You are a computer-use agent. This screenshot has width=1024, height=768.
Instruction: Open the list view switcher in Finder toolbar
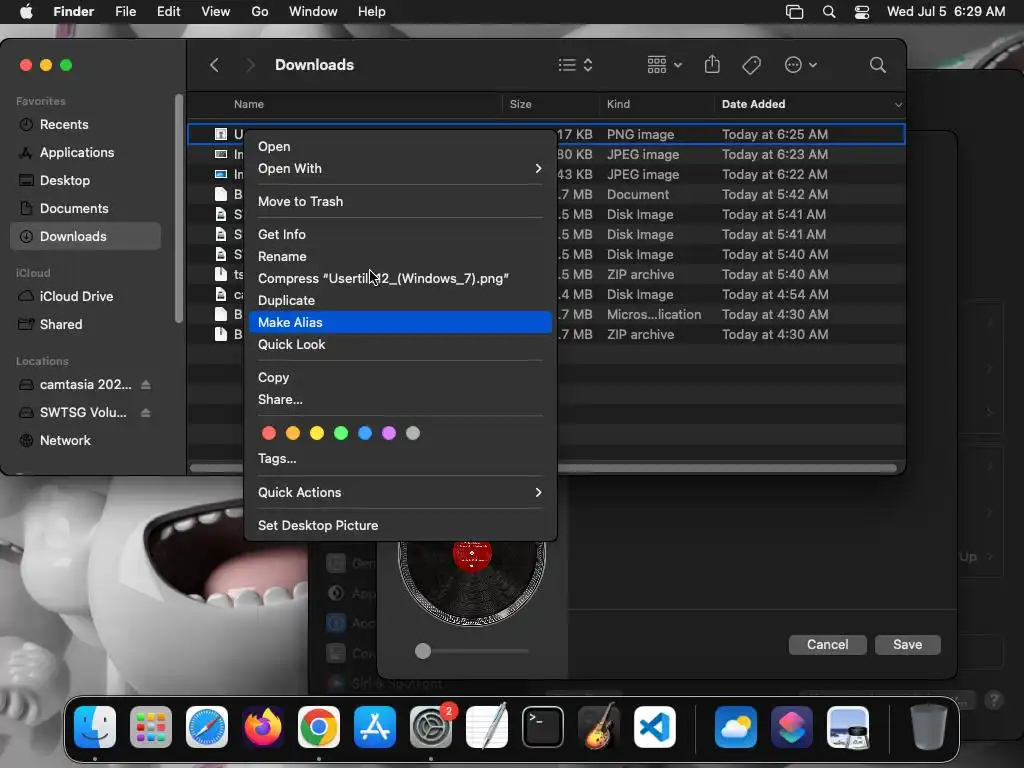[575, 65]
